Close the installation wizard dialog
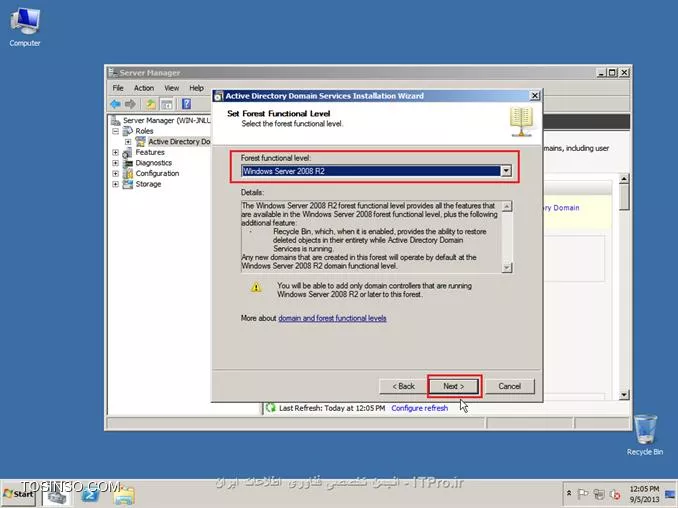 pos(535,96)
